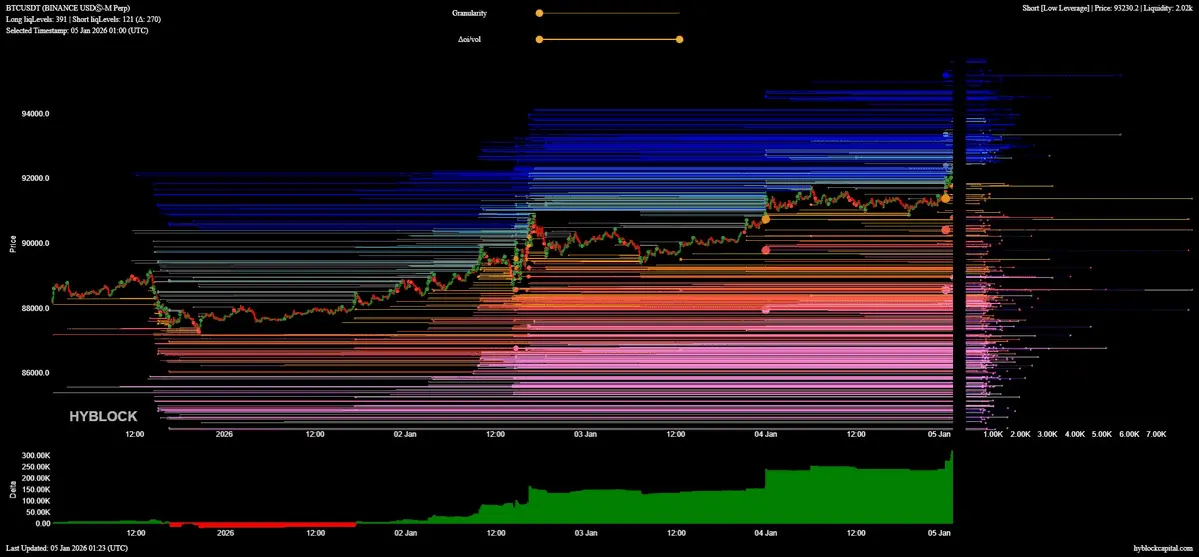Open the hyblockcapital.com link

(1164, 549)
